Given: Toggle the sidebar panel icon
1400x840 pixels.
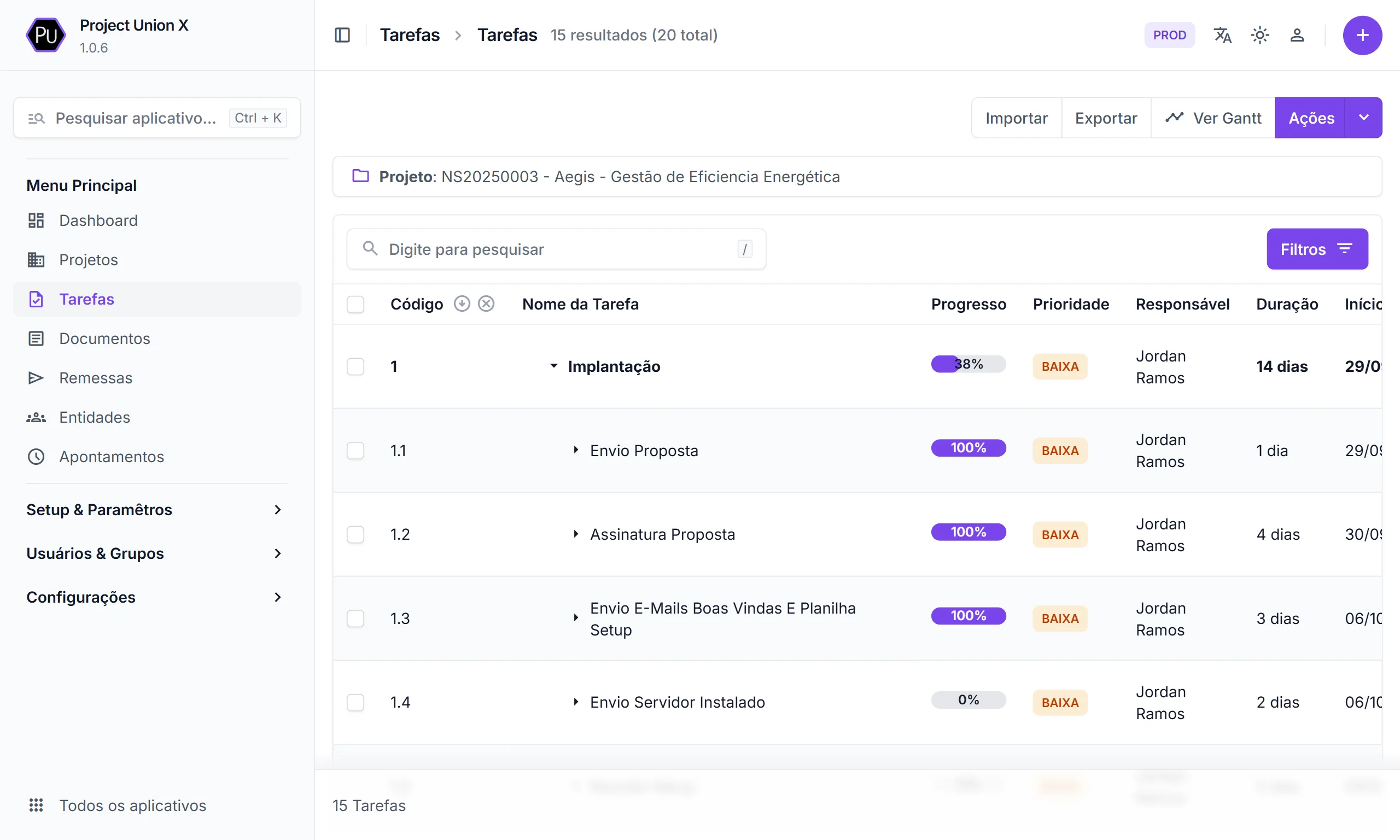Looking at the screenshot, I should click(342, 35).
